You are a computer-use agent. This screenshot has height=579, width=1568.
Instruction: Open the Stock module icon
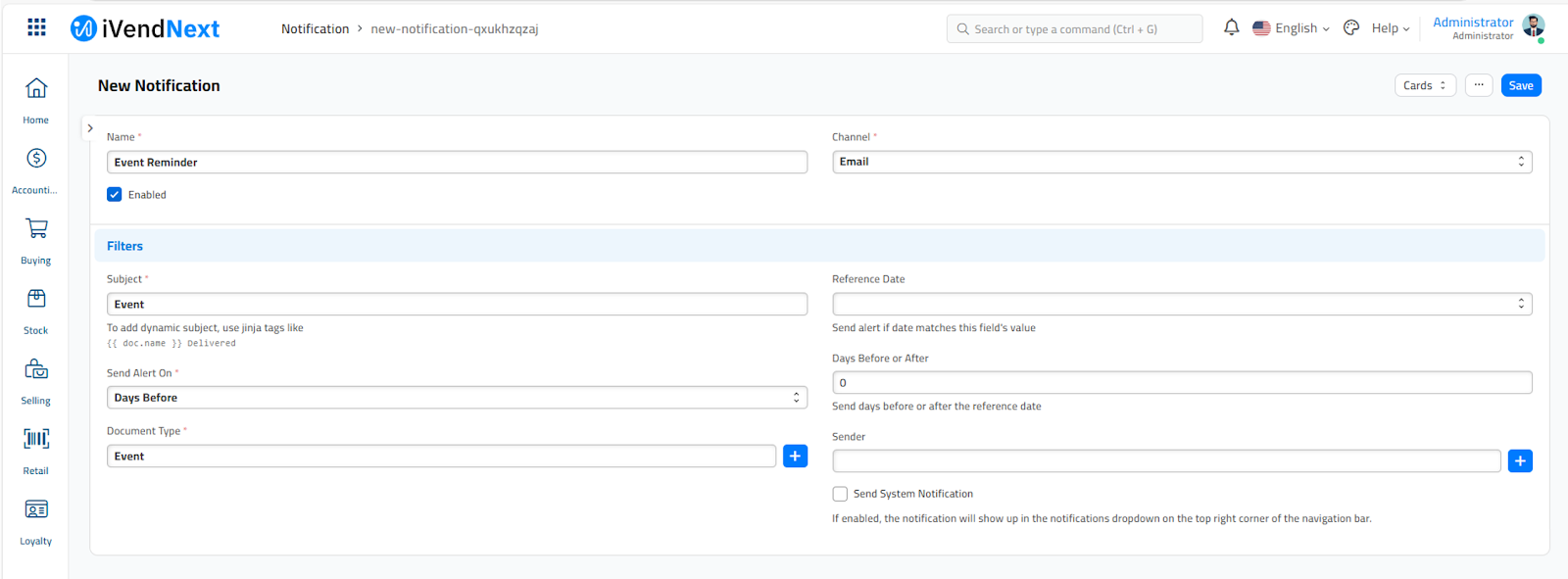coord(36,299)
